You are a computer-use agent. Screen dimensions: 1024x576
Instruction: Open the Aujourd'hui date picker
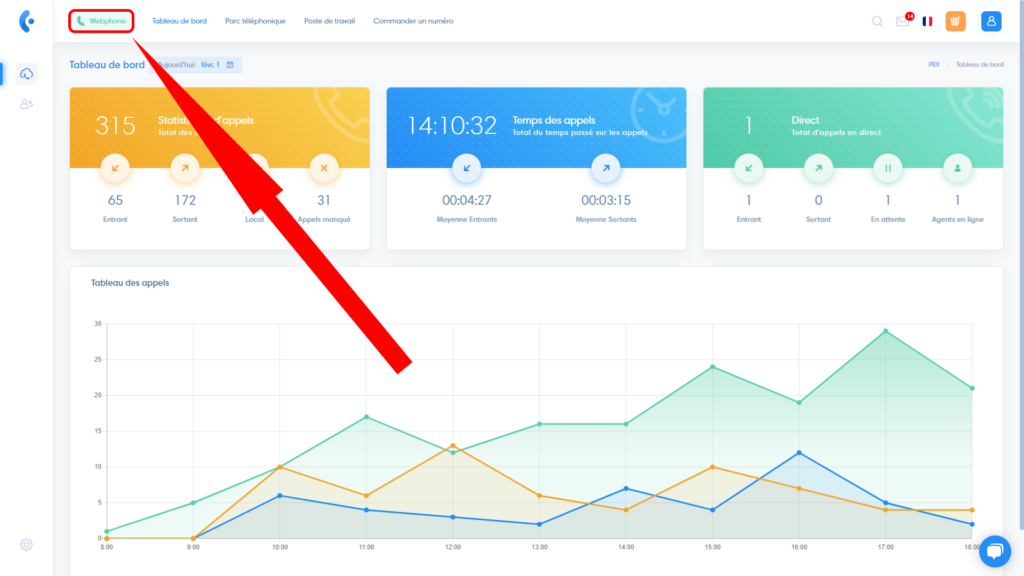[196, 65]
